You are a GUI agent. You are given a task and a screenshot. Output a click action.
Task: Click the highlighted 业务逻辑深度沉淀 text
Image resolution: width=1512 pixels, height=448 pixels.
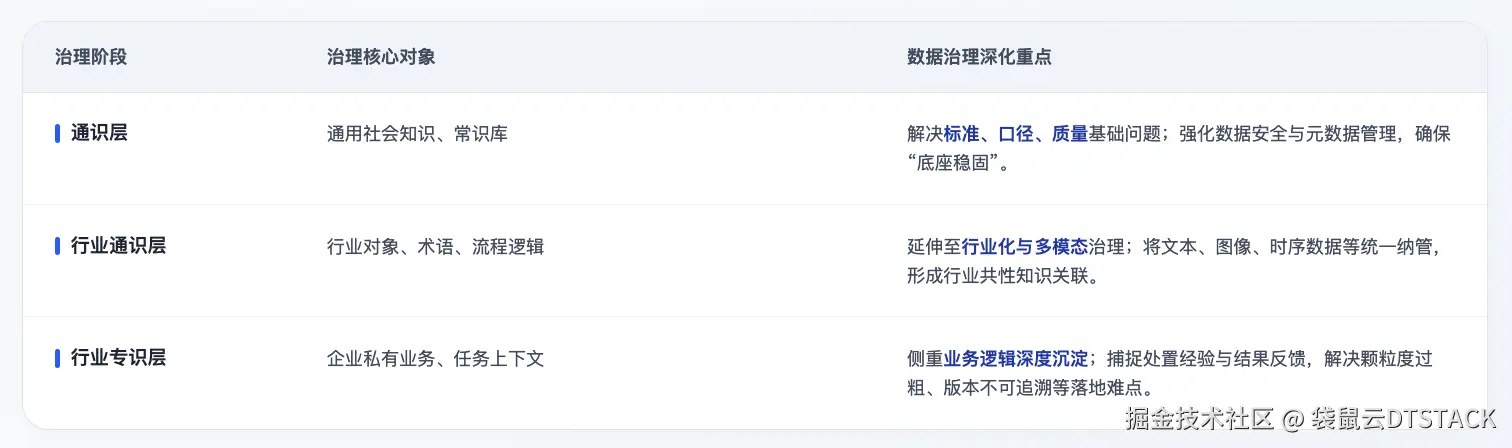1015,358
